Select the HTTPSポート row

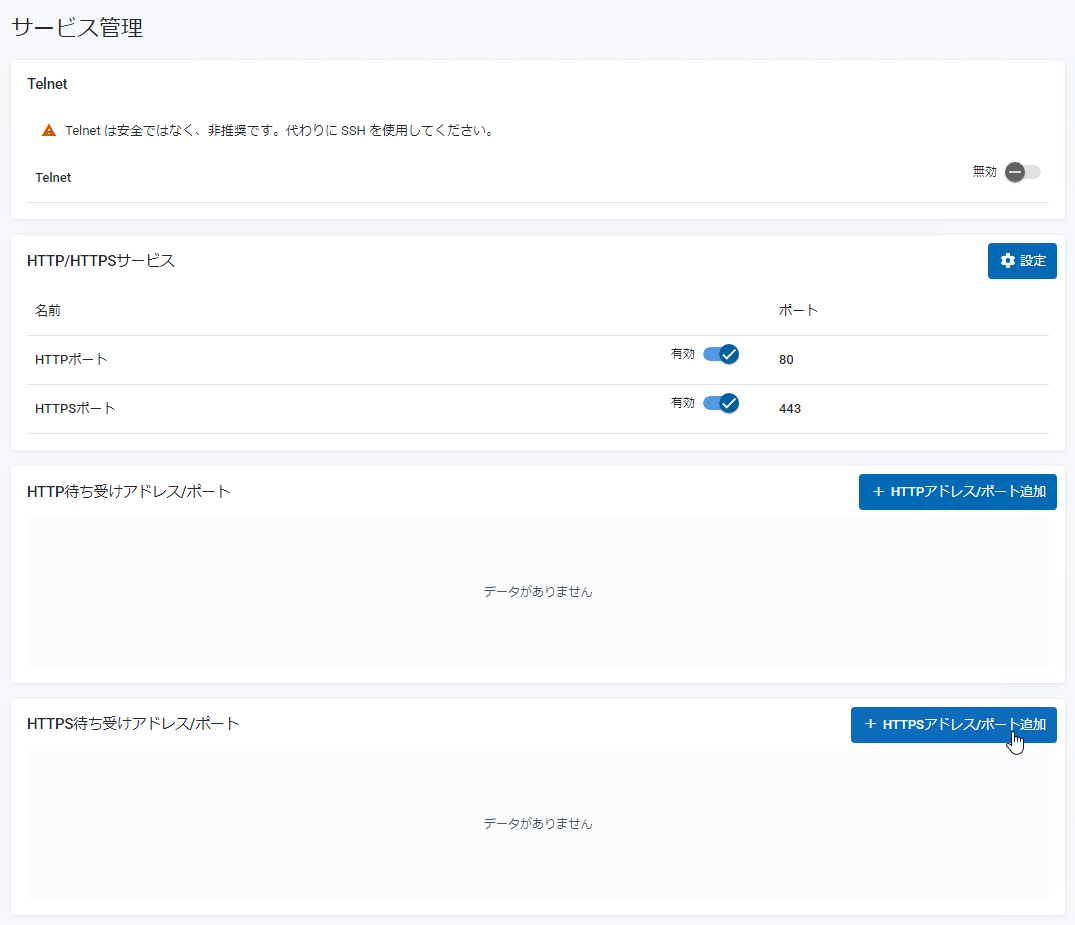[538, 409]
